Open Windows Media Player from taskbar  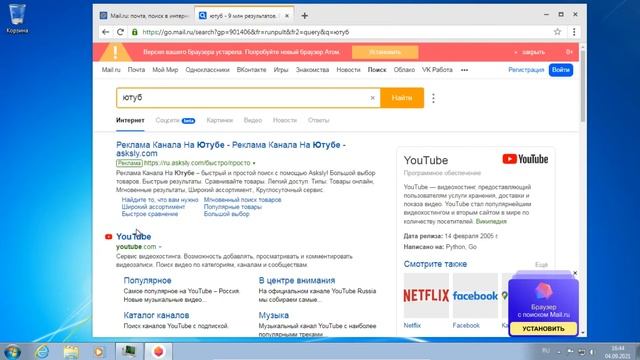click(98, 351)
